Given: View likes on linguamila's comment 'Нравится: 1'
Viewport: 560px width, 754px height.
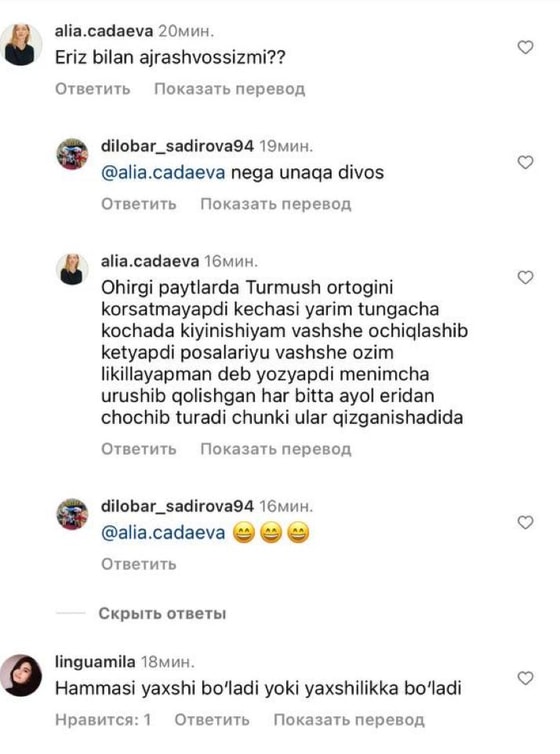Looking at the screenshot, I should (x=103, y=720).
